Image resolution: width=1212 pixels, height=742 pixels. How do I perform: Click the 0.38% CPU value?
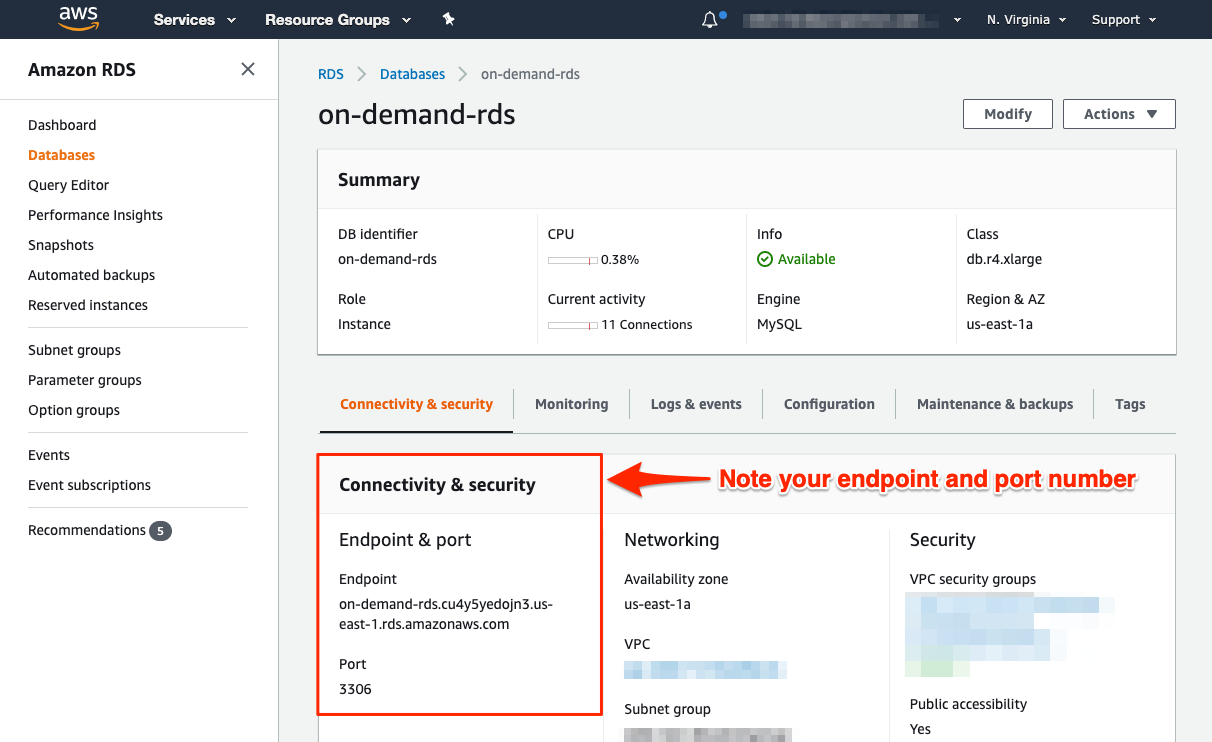coord(620,259)
